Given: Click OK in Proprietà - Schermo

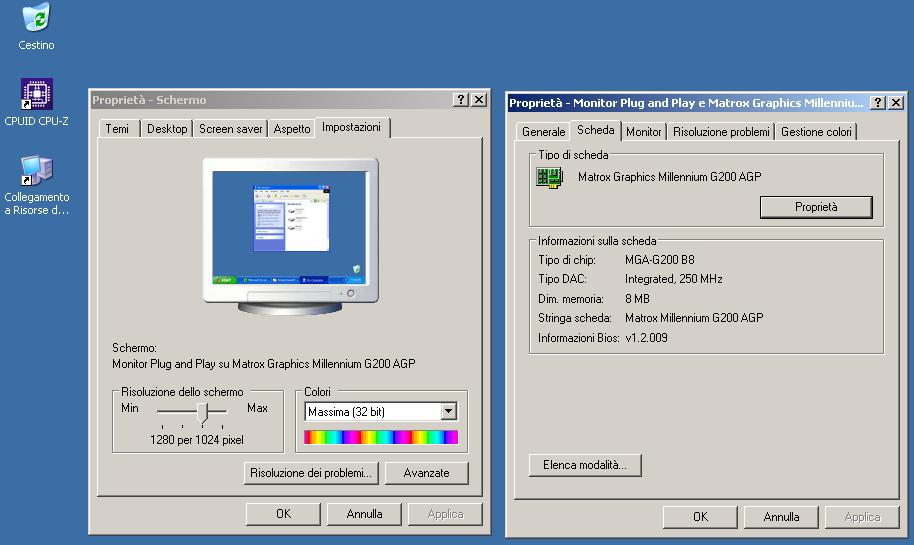Looking at the screenshot, I should coord(283,514).
